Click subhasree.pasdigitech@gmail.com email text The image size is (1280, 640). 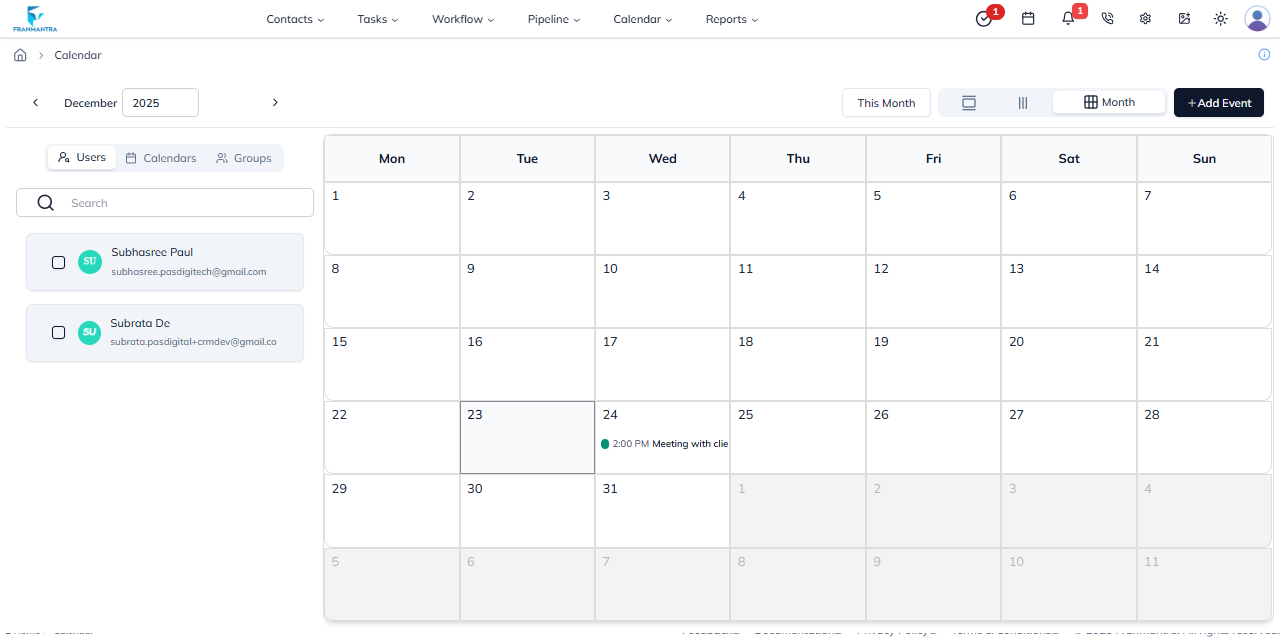(189, 272)
